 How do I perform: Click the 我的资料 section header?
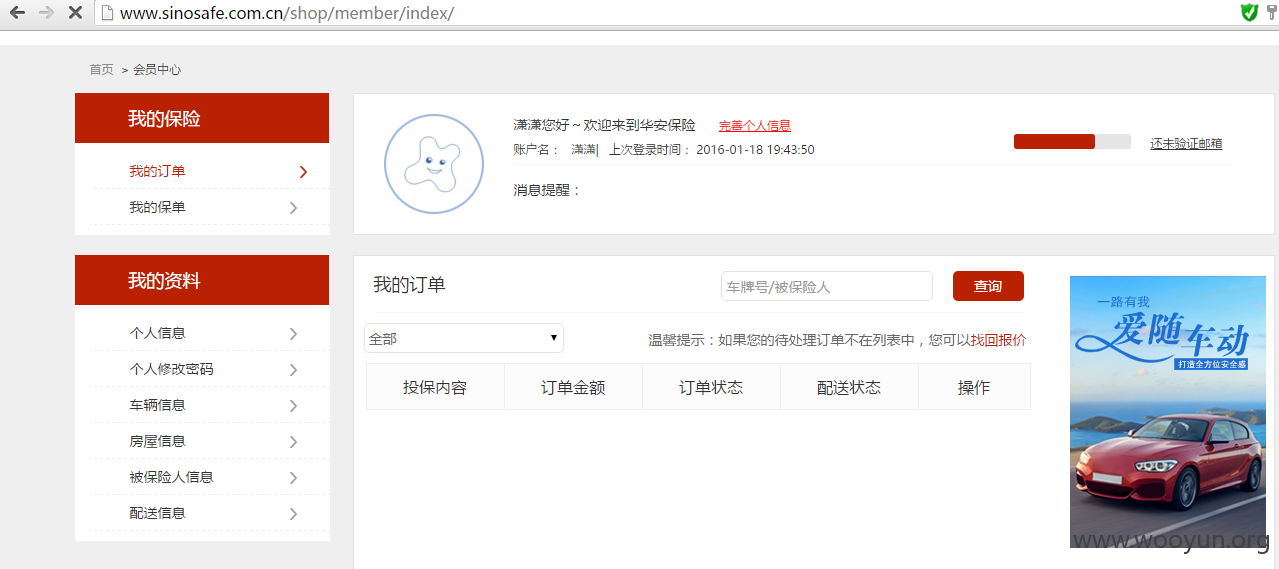point(202,280)
